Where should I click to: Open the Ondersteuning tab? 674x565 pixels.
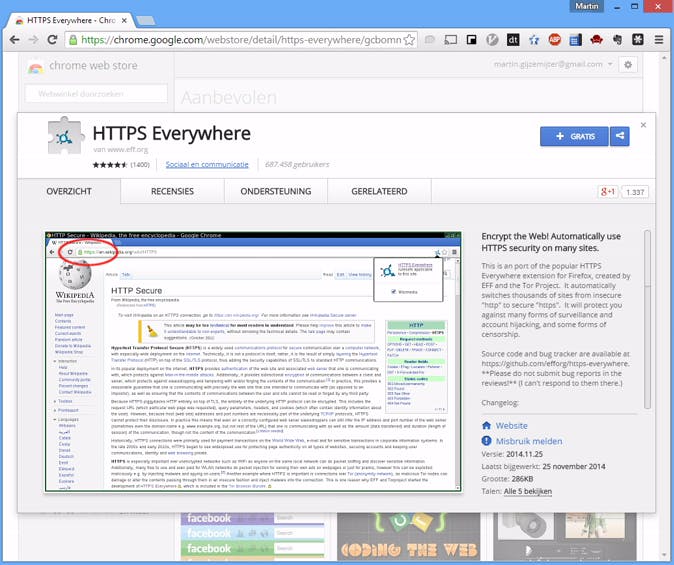276,191
